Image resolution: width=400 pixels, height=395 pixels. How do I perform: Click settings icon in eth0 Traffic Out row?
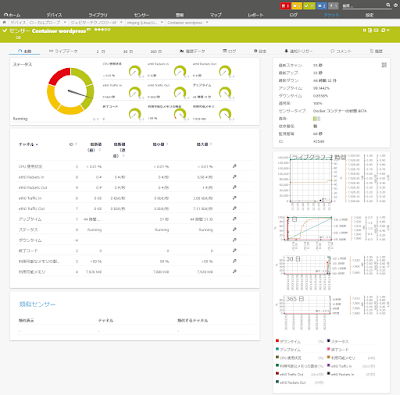tap(235, 208)
